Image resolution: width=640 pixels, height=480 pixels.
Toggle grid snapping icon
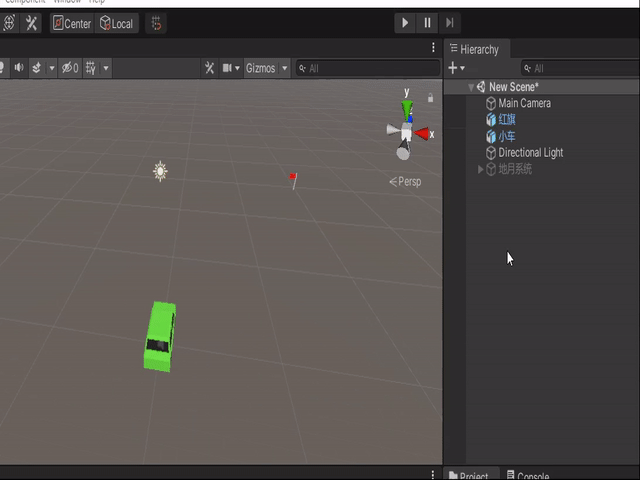(x=156, y=23)
